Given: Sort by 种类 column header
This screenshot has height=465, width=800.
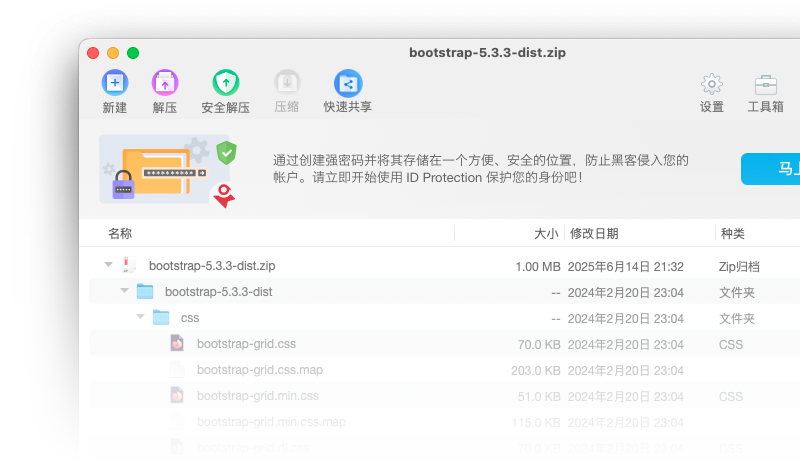Looking at the screenshot, I should tap(733, 234).
